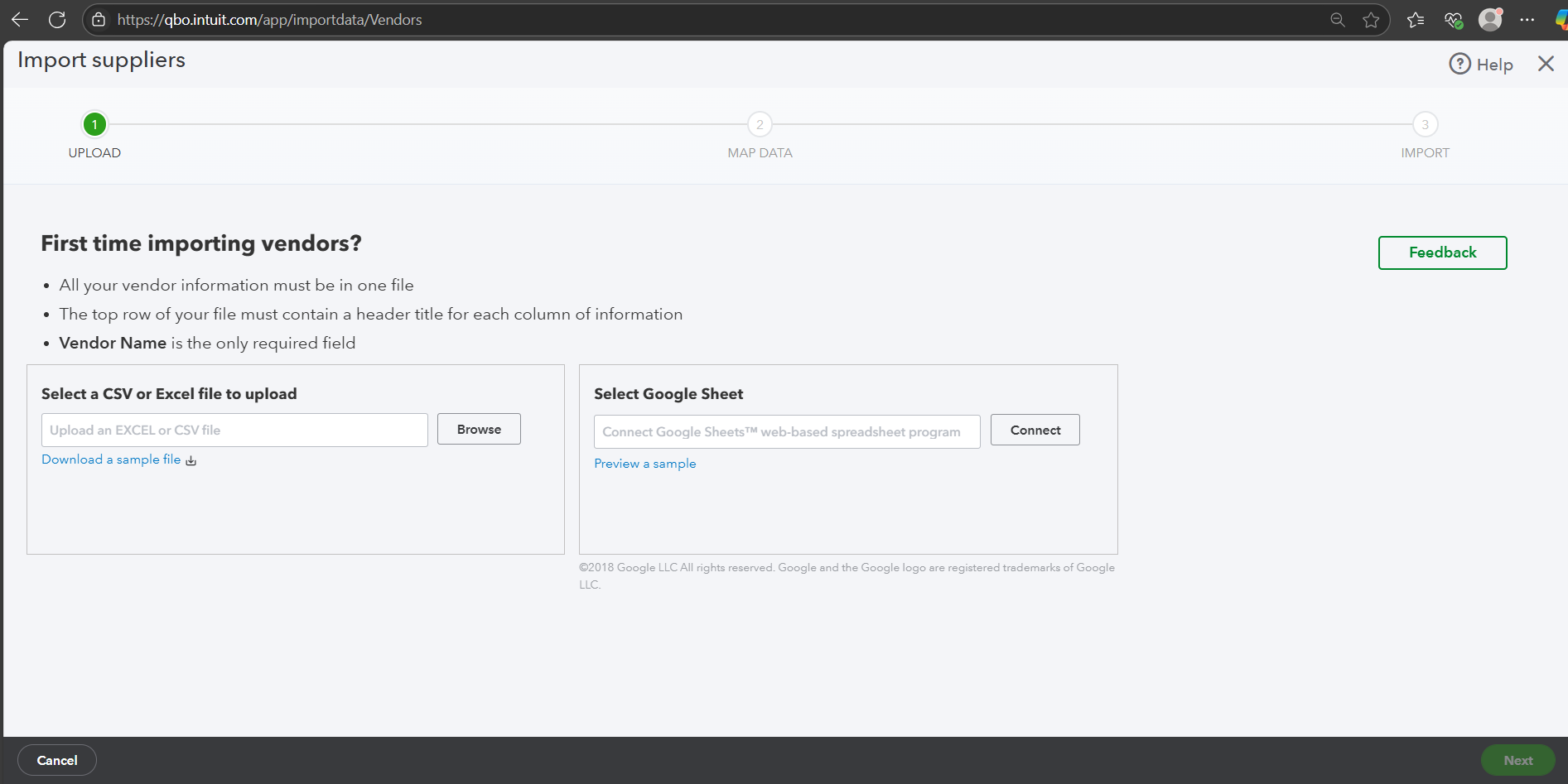Open the browser profile avatar

[x=1490, y=20]
